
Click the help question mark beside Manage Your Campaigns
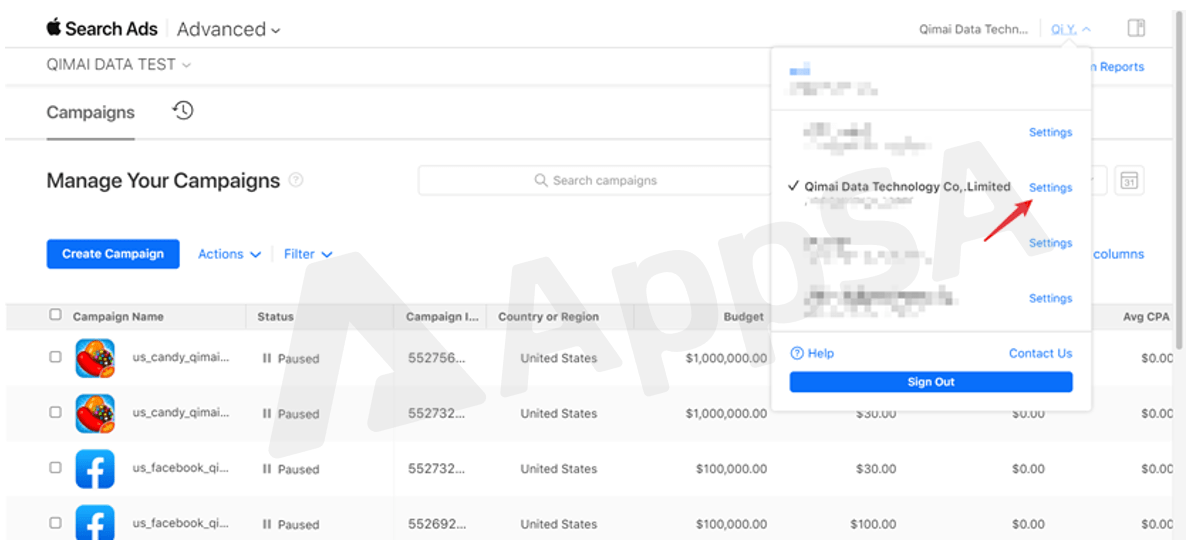(x=296, y=181)
